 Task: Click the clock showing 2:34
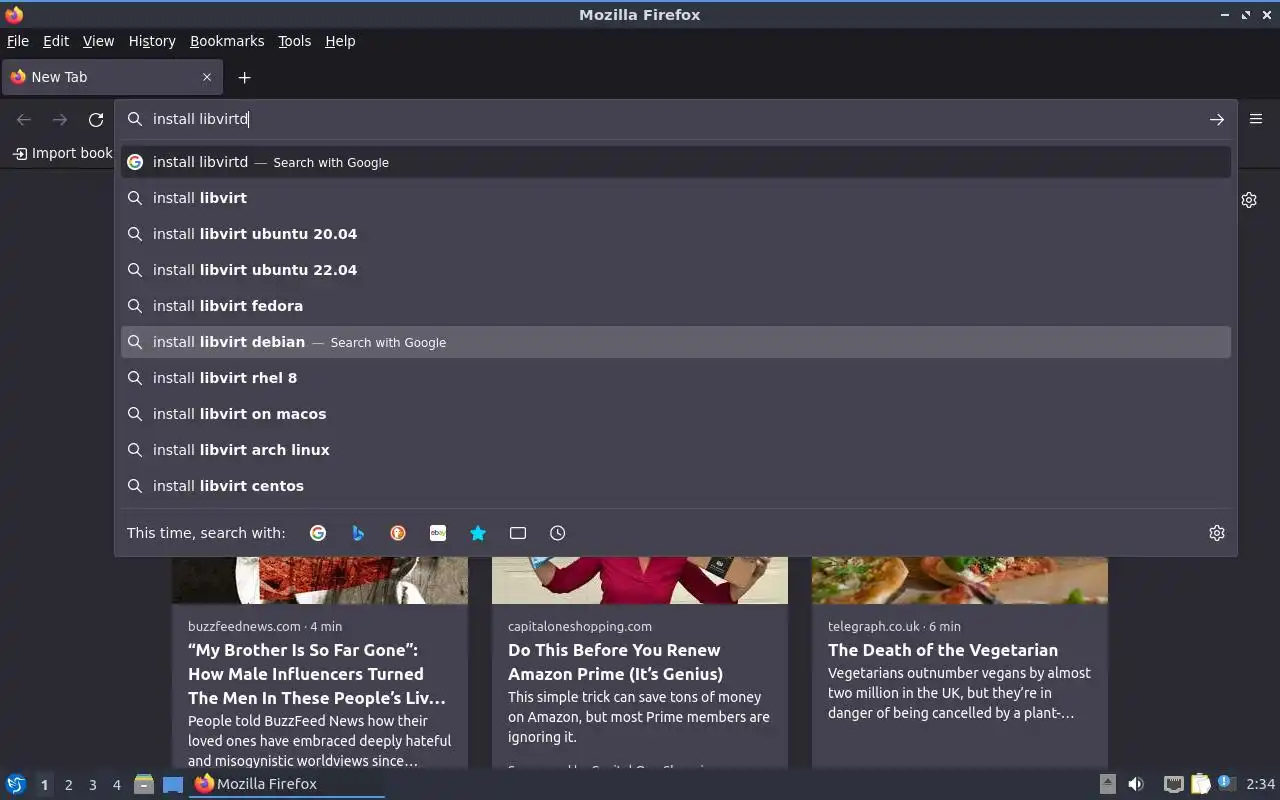[x=1260, y=784]
